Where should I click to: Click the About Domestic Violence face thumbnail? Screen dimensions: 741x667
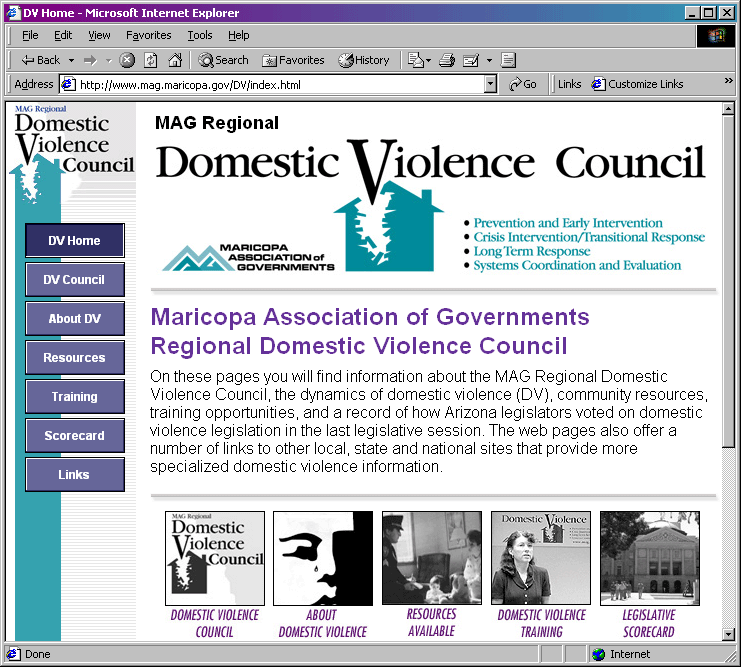click(x=322, y=558)
